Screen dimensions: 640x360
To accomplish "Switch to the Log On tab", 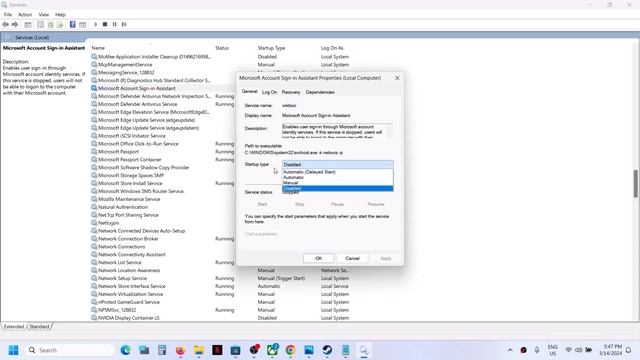I will pyautogui.click(x=269, y=92).
